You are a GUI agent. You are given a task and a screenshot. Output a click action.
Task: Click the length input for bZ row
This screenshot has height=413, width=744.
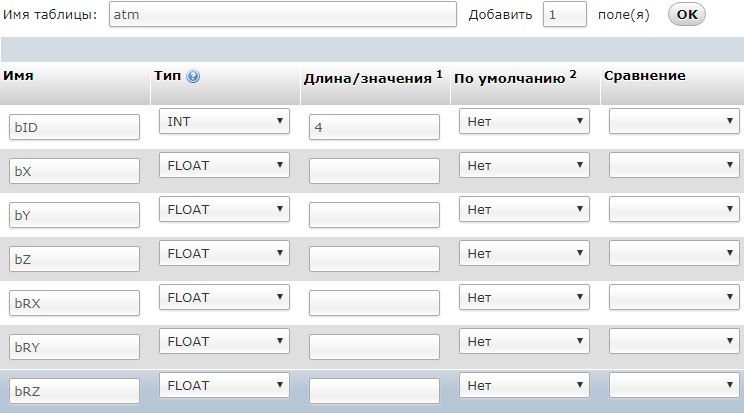pyautogui.click(x=374, y=259)
